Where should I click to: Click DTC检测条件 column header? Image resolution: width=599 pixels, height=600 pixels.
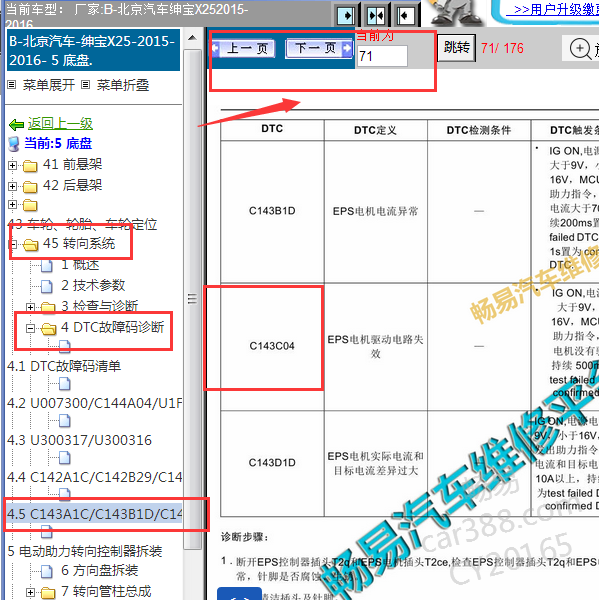tap(478, 130)
